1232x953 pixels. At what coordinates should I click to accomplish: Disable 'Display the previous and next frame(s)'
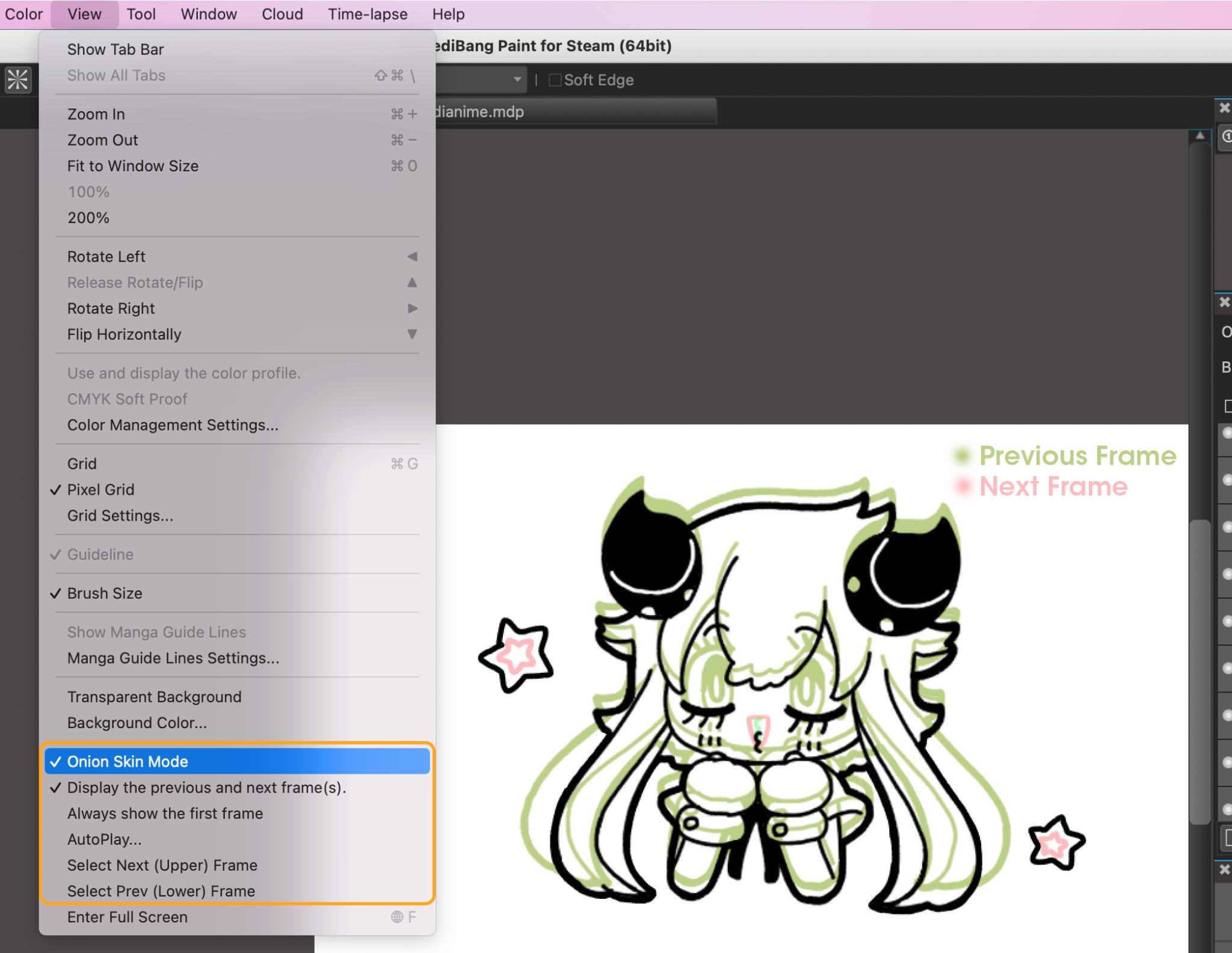point(206,787)
